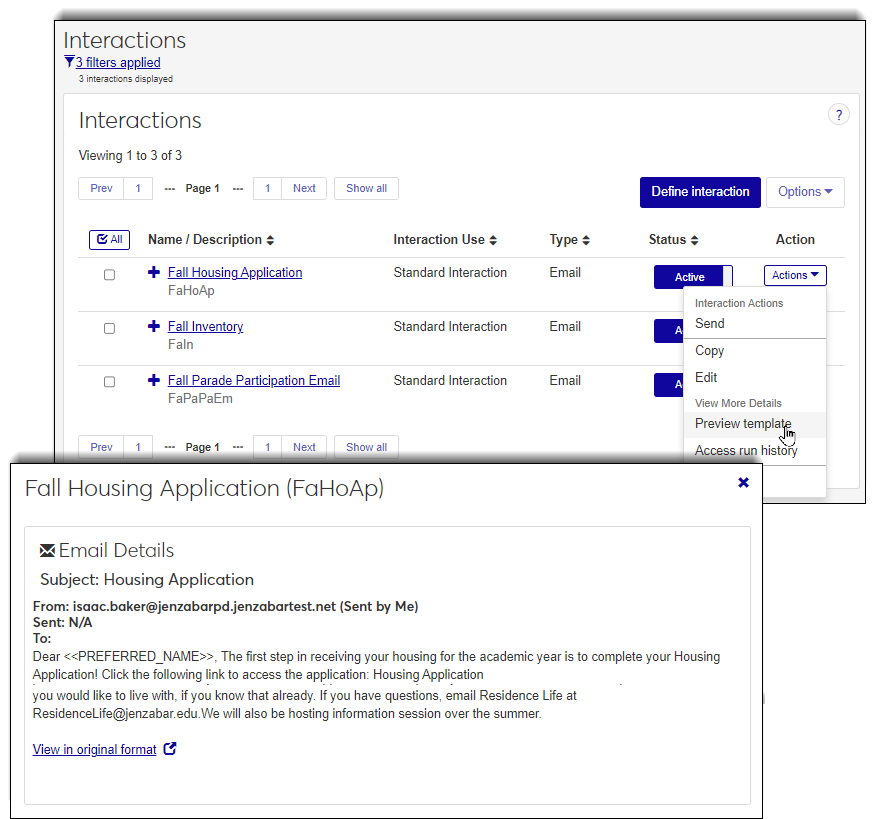Sort by Interaction Use arrows
This screenshot has width=876, height=819.
click(x=493, y=240)
